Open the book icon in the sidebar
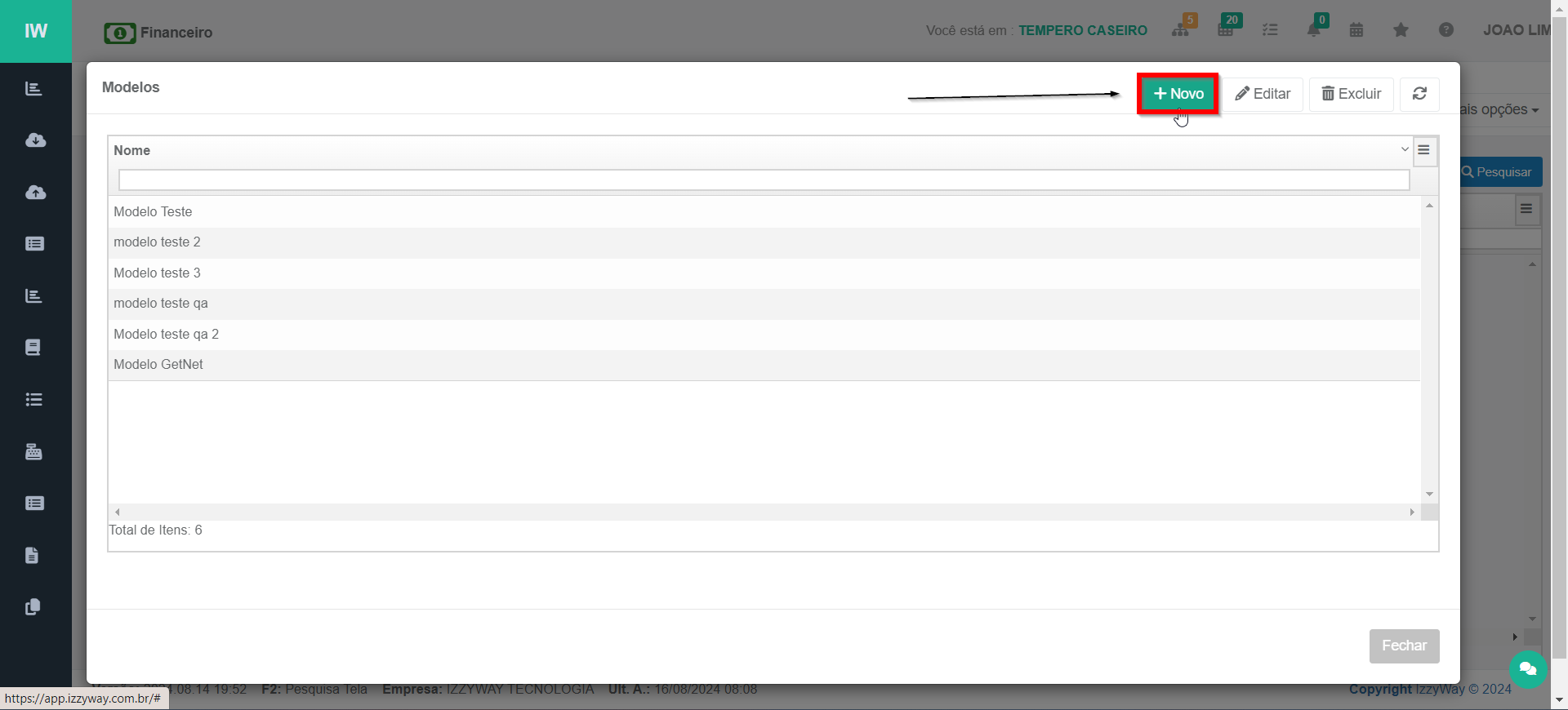Viewport: 1568px width, 710px height. (x=33, y=348)
